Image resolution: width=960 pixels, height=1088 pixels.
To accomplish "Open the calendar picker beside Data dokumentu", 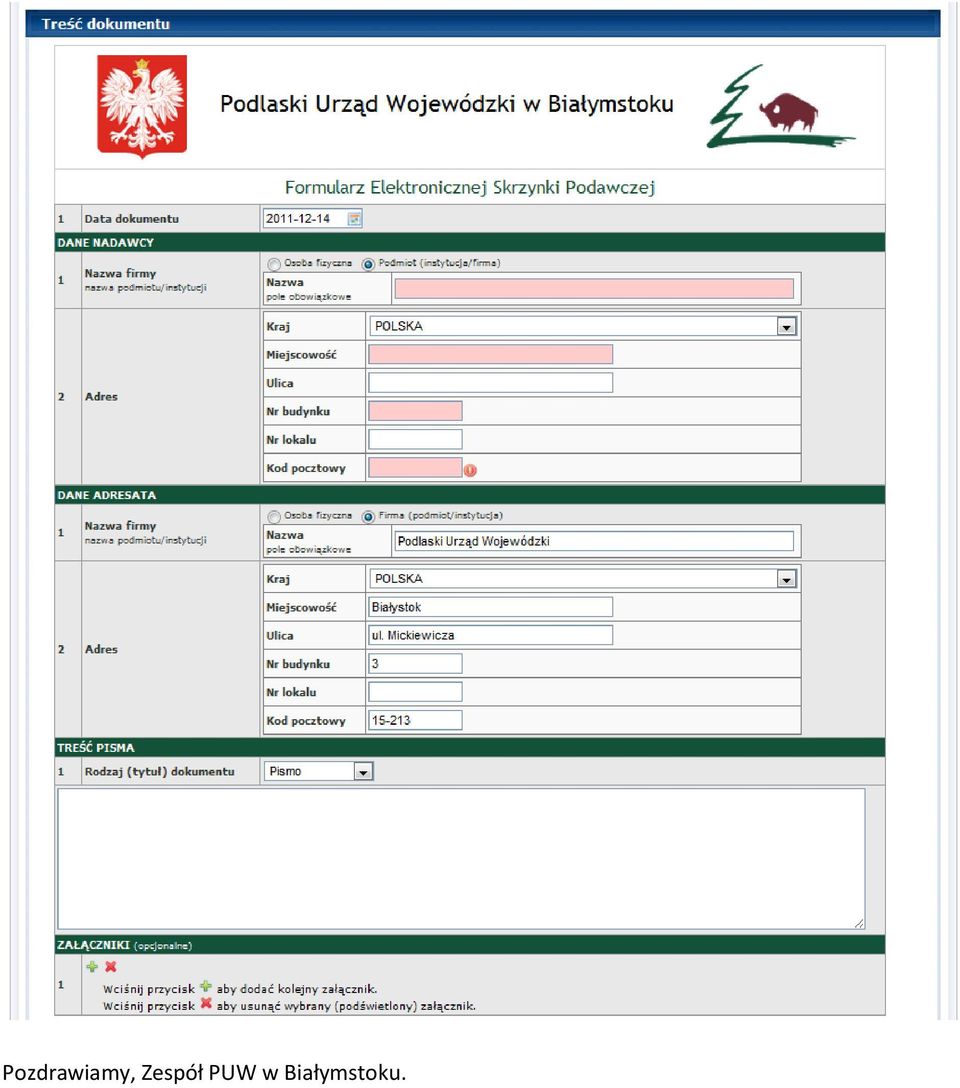I will 354,219.
